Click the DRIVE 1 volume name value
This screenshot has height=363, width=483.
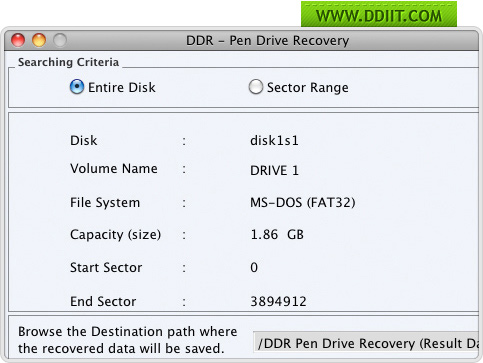274,170
